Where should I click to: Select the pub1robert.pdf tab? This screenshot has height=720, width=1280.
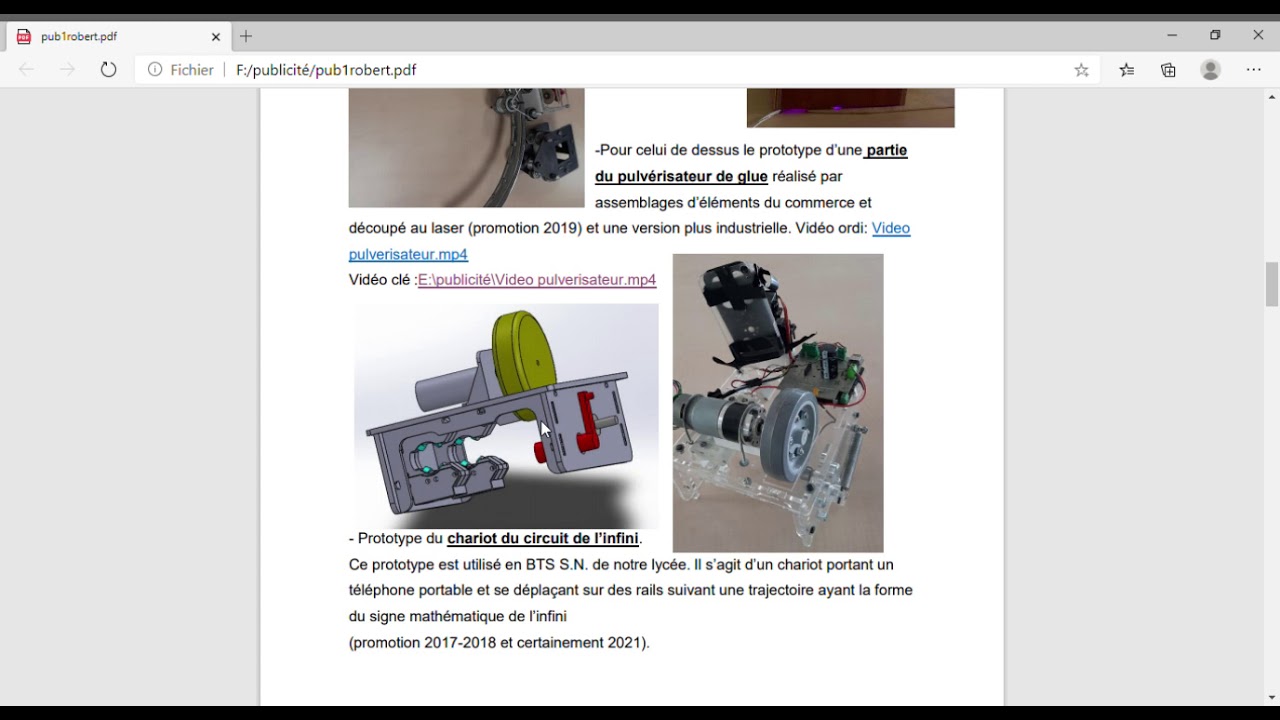click(x=119, y=36)
